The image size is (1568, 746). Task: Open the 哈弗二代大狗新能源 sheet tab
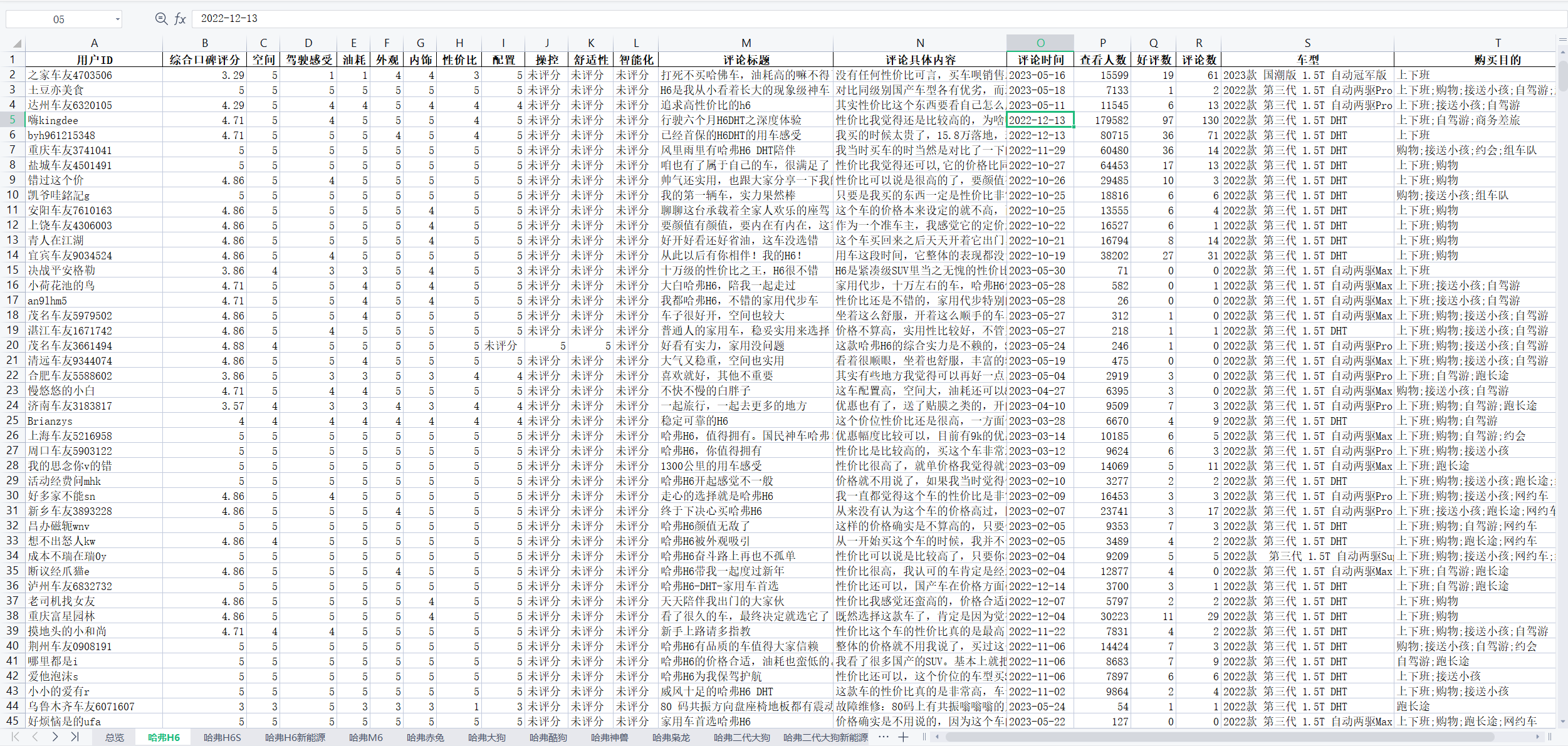pos(825,737)
